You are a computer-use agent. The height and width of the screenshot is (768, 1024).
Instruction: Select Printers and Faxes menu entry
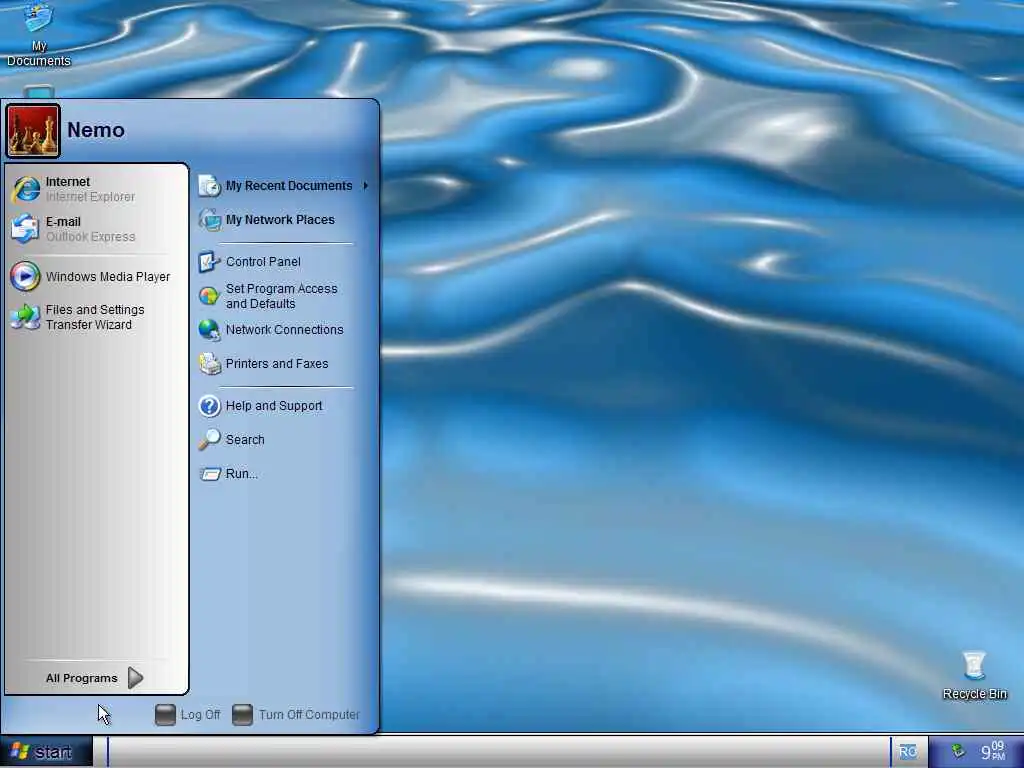(x=277, y=364)
